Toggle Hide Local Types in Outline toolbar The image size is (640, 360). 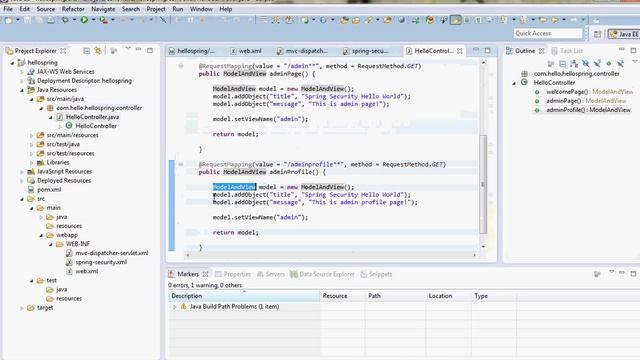[620, 64]
